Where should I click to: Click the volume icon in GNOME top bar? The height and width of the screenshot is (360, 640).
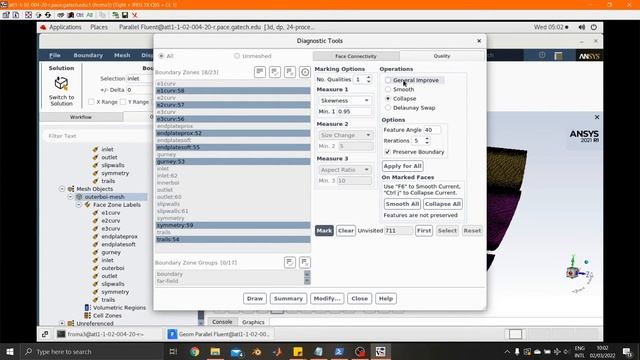pyautogui.click(x=582, y=27)
